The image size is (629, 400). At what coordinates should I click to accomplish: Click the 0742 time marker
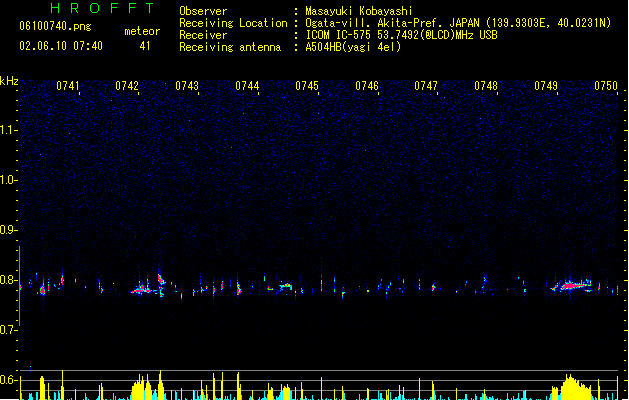coord(127,86)
